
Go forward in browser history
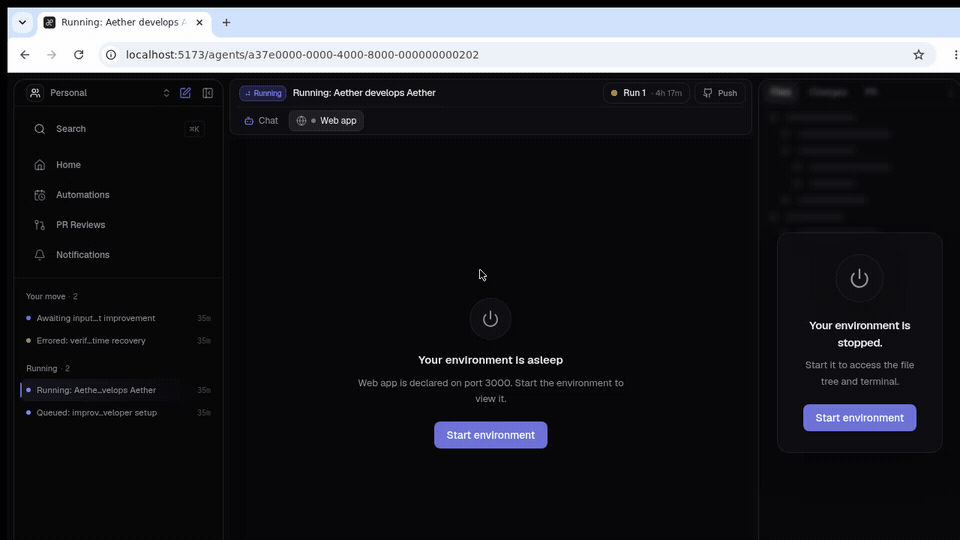tap(51, 54)
